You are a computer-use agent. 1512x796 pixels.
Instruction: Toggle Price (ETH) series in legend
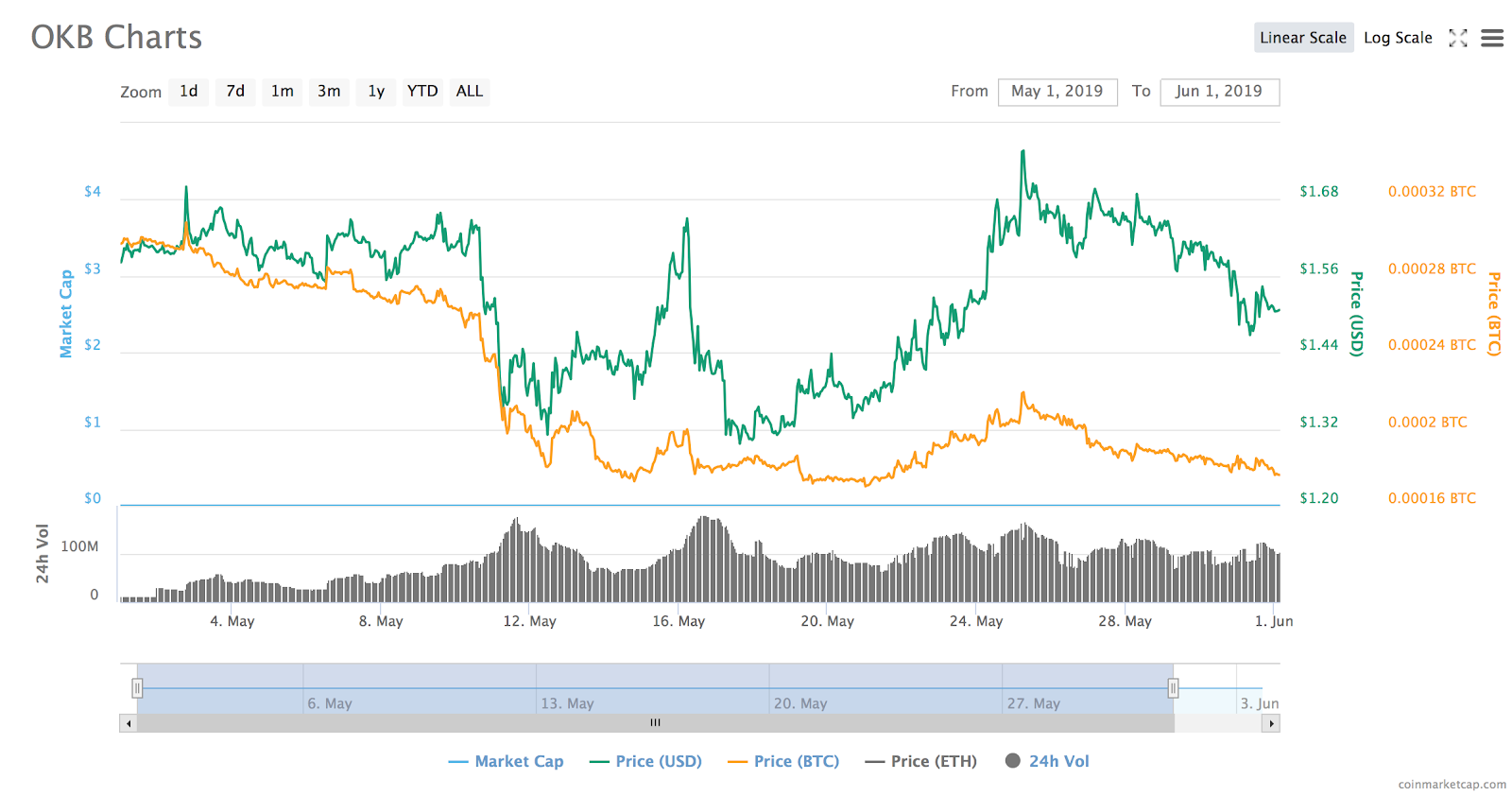coord(921,762)
